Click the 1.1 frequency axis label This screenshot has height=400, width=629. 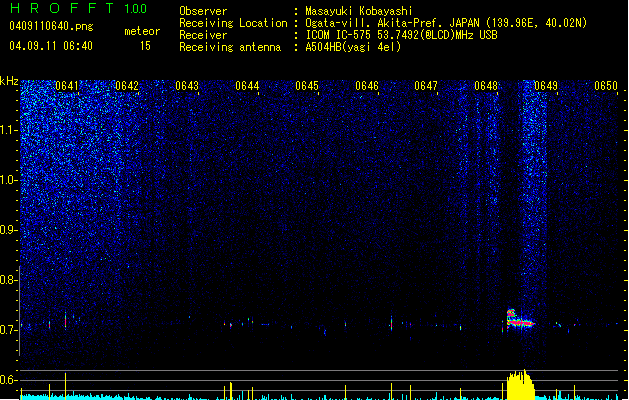8,130
